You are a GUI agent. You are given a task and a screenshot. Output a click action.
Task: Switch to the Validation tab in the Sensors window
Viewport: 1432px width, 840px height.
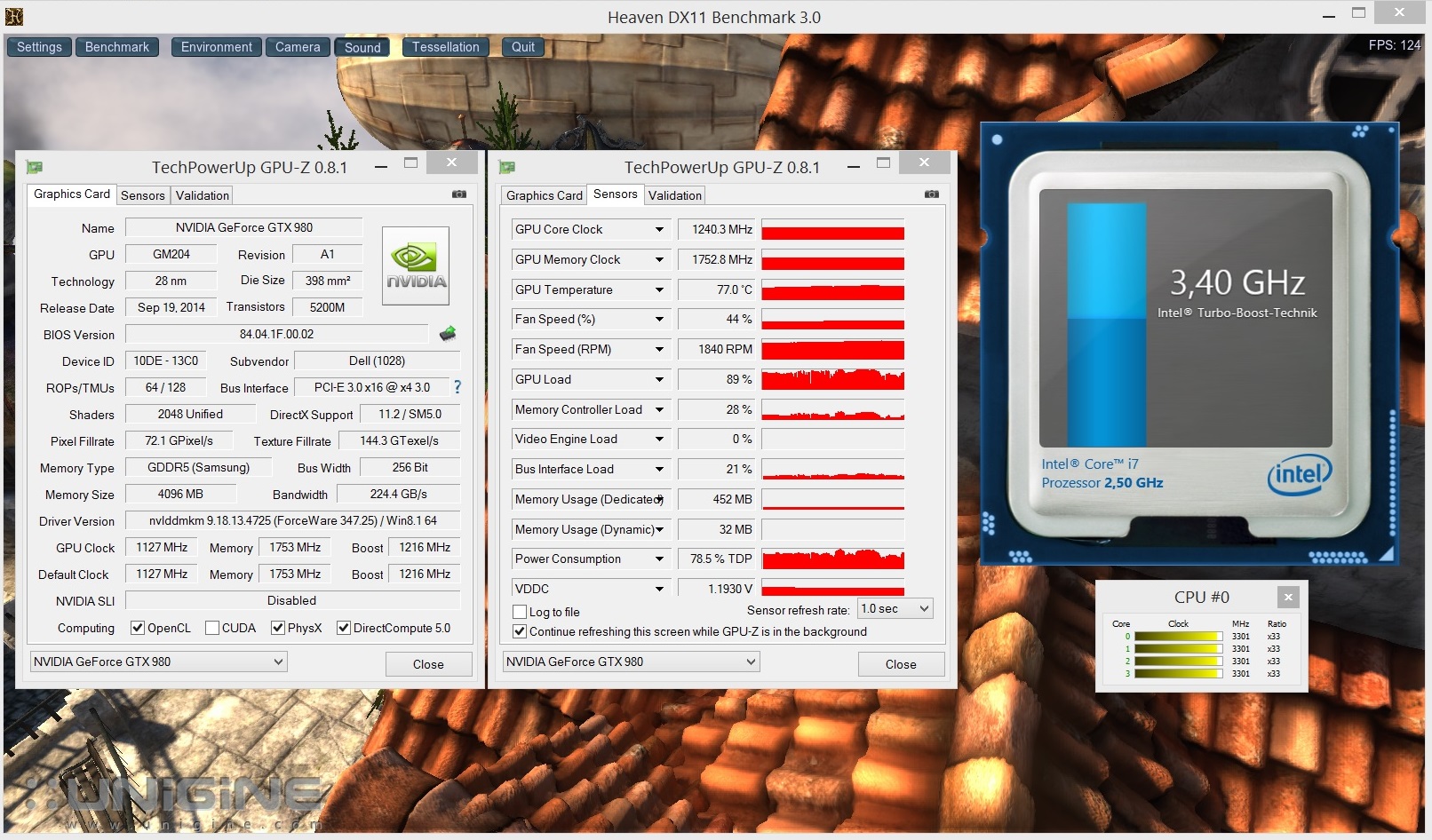coord(675,195)
